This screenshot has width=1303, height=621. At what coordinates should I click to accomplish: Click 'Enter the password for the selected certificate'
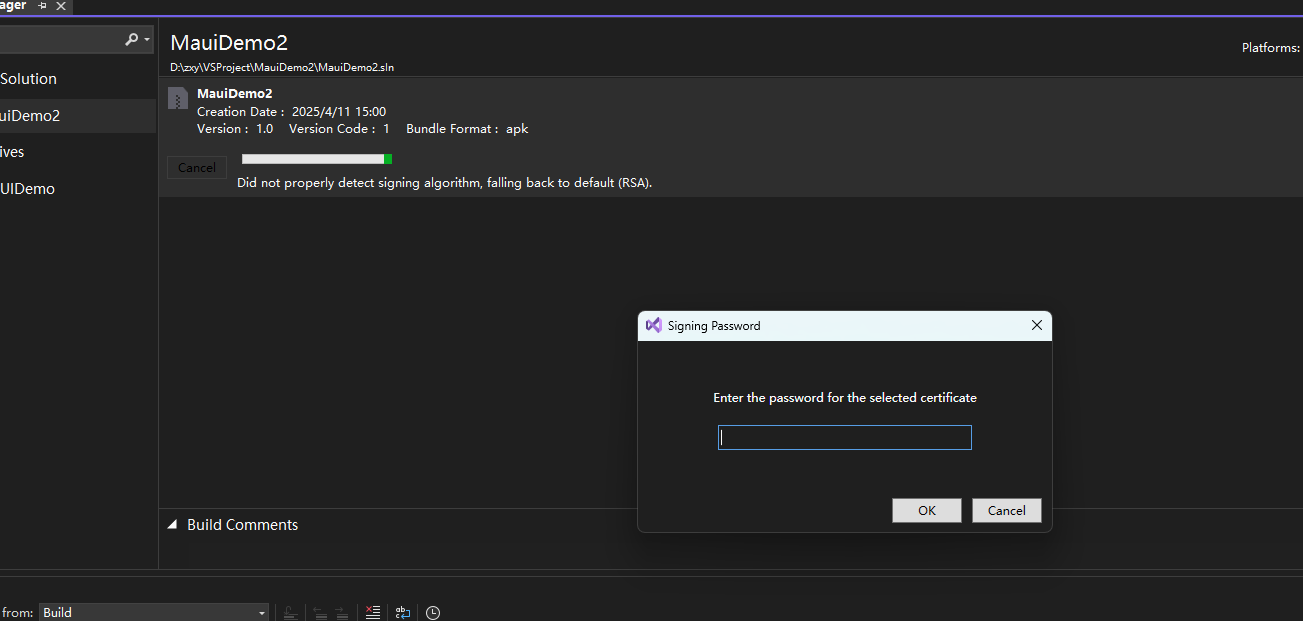[x=845, y=397]
